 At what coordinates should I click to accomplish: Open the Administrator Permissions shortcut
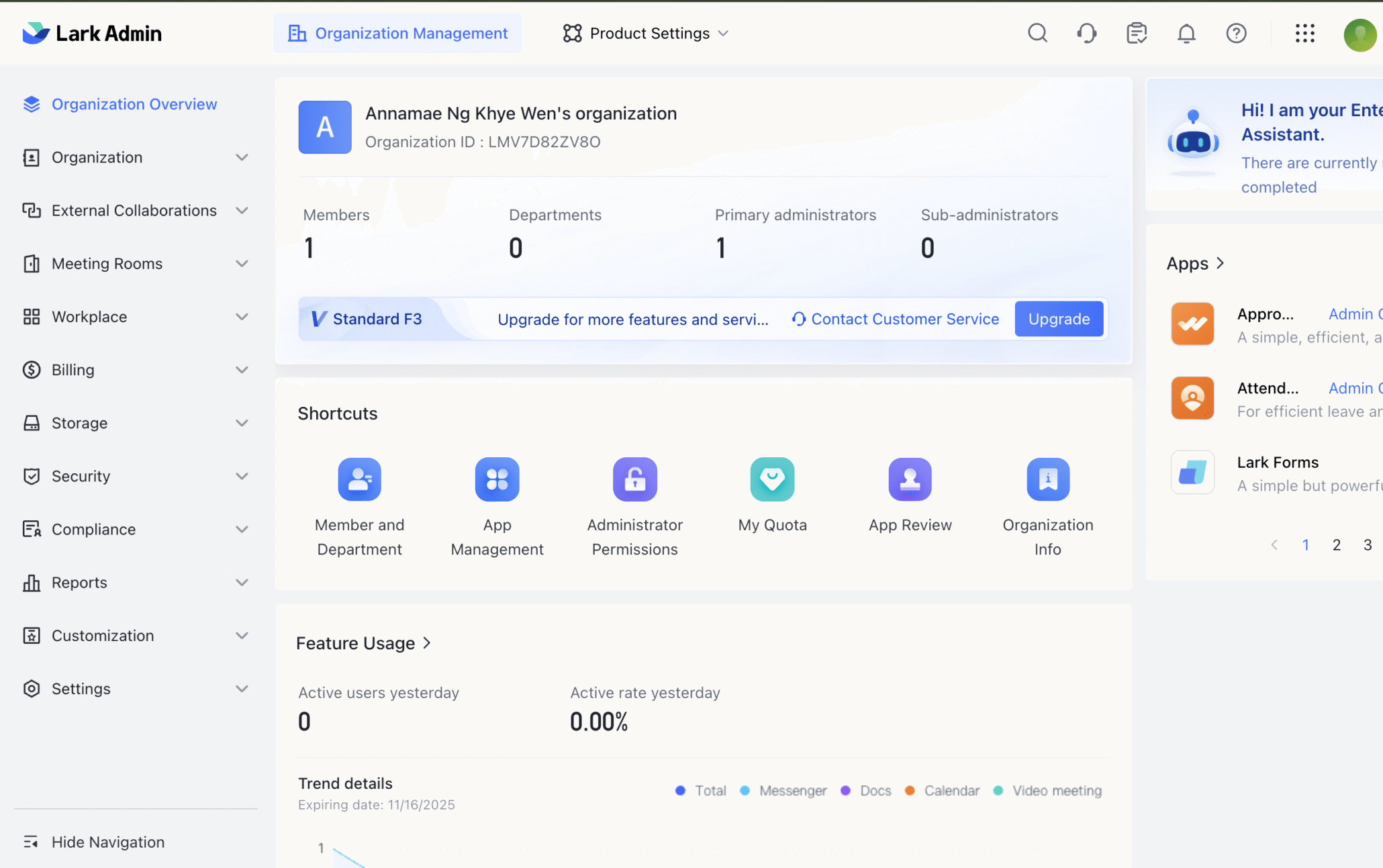(634, 479)
